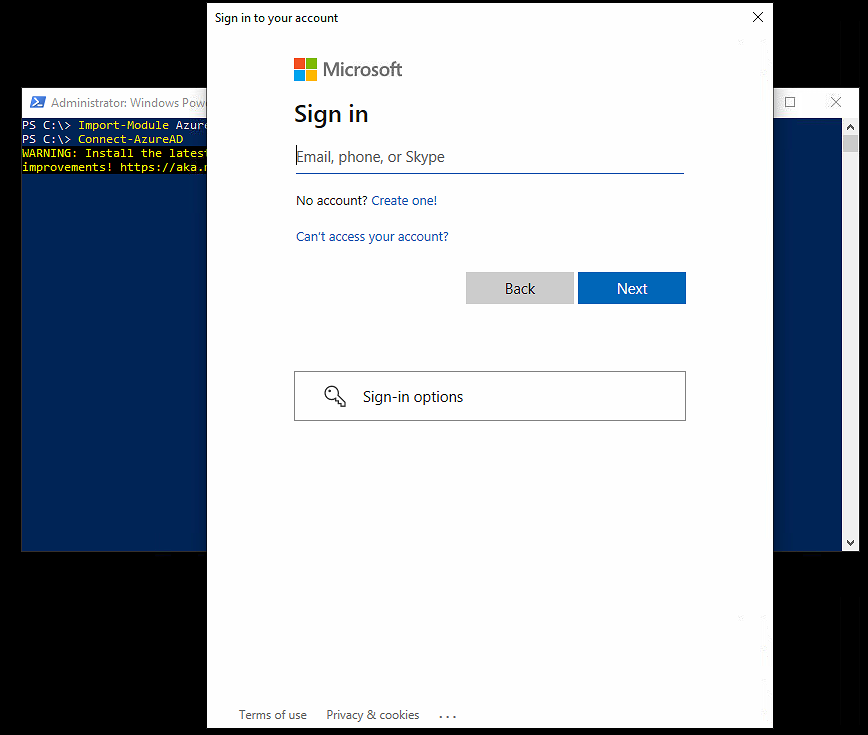
Task: Click the Email, phone, or Skype field
Action: click(489, 157)
